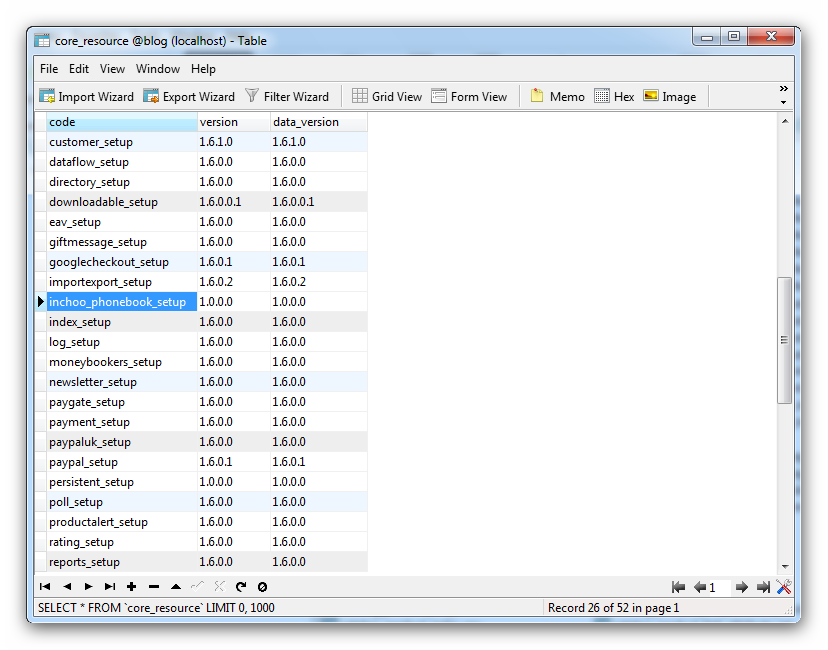Image resolution: width=828 pixels, height=650 pixels.
Task: Select the paypal_setup row cell
Action: pyautogui.click(x=120, y=462)
